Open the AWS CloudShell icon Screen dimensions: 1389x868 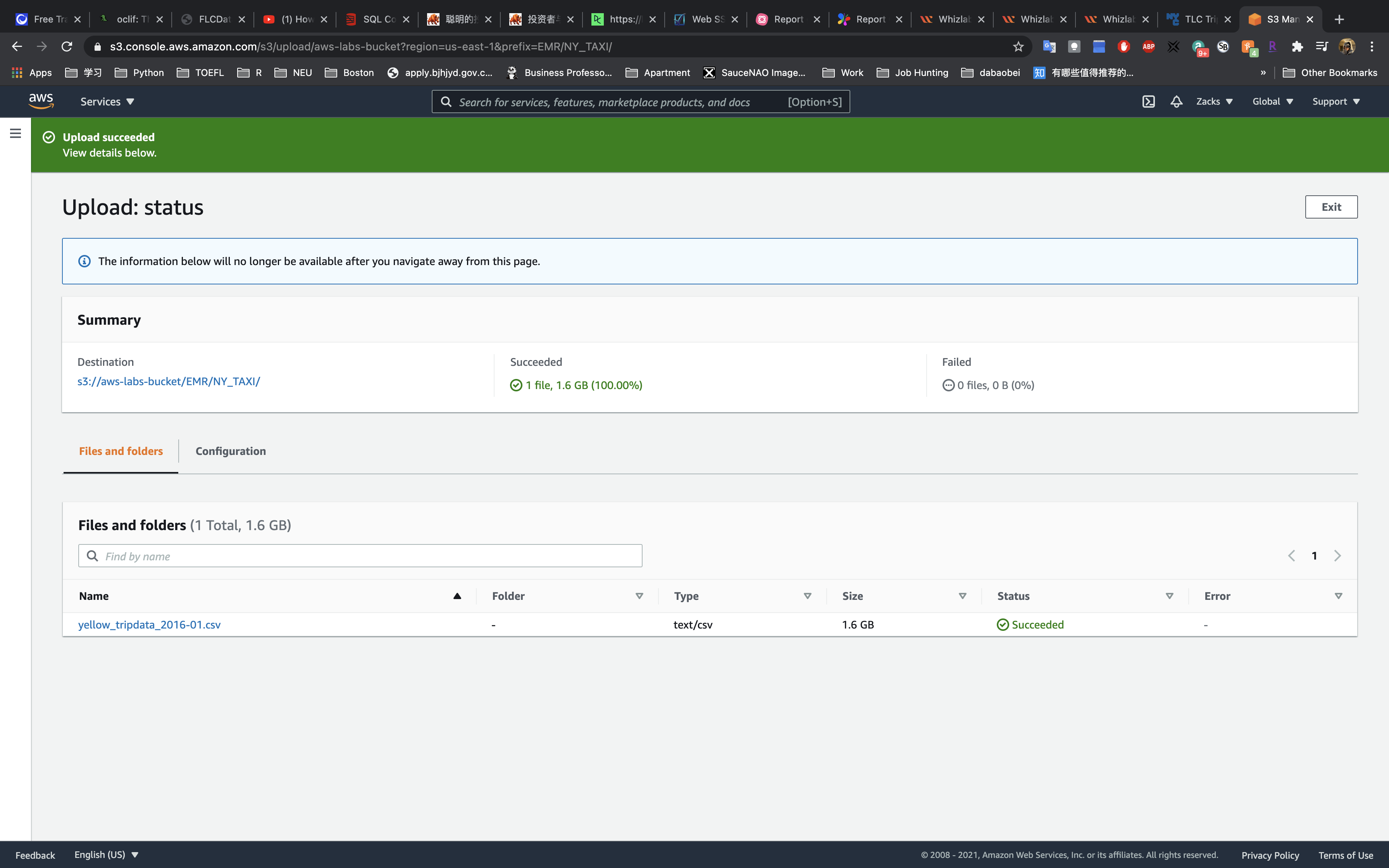(1148, 102)
